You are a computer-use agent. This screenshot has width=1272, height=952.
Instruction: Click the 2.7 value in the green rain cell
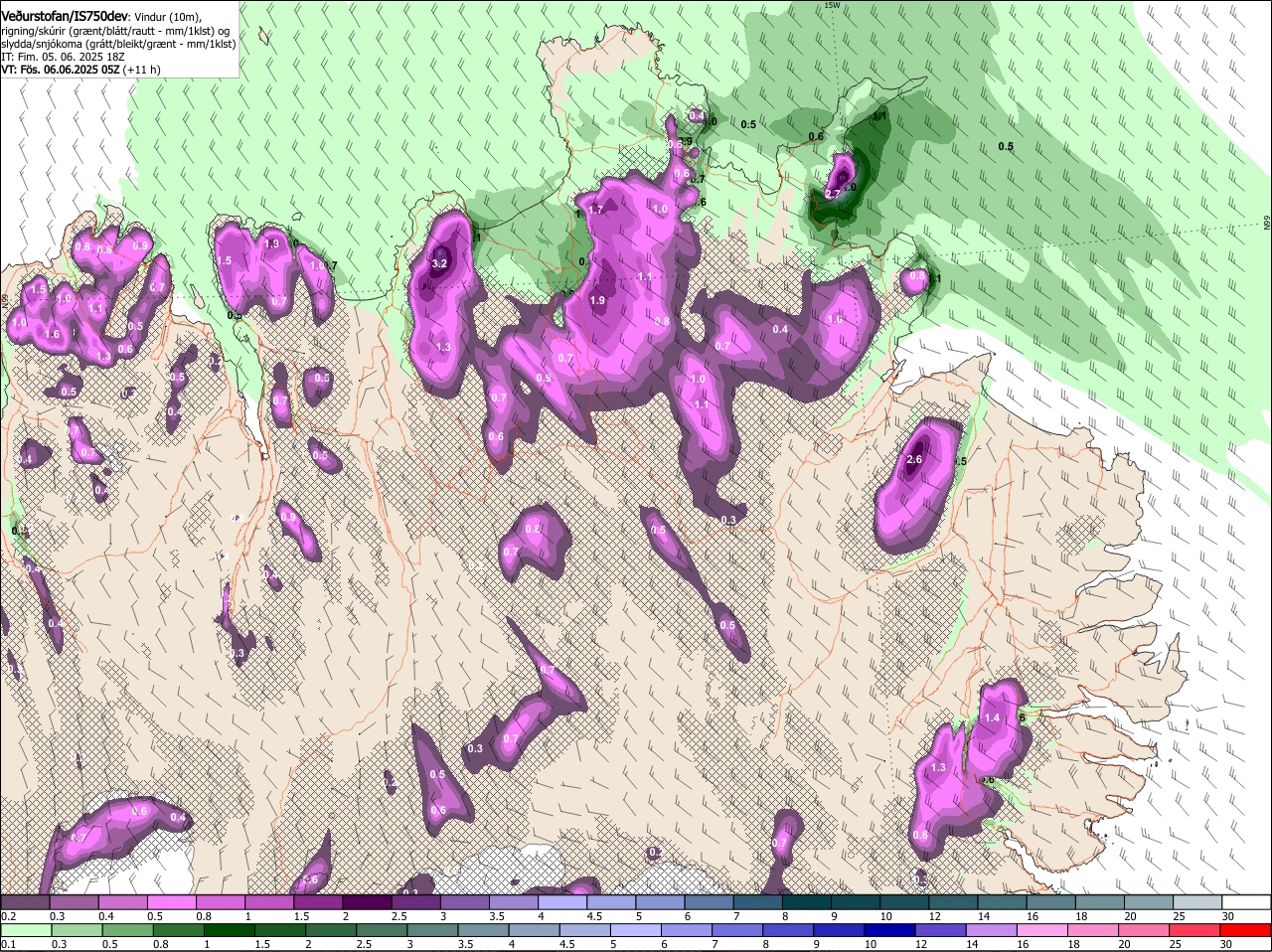point(833,194)
